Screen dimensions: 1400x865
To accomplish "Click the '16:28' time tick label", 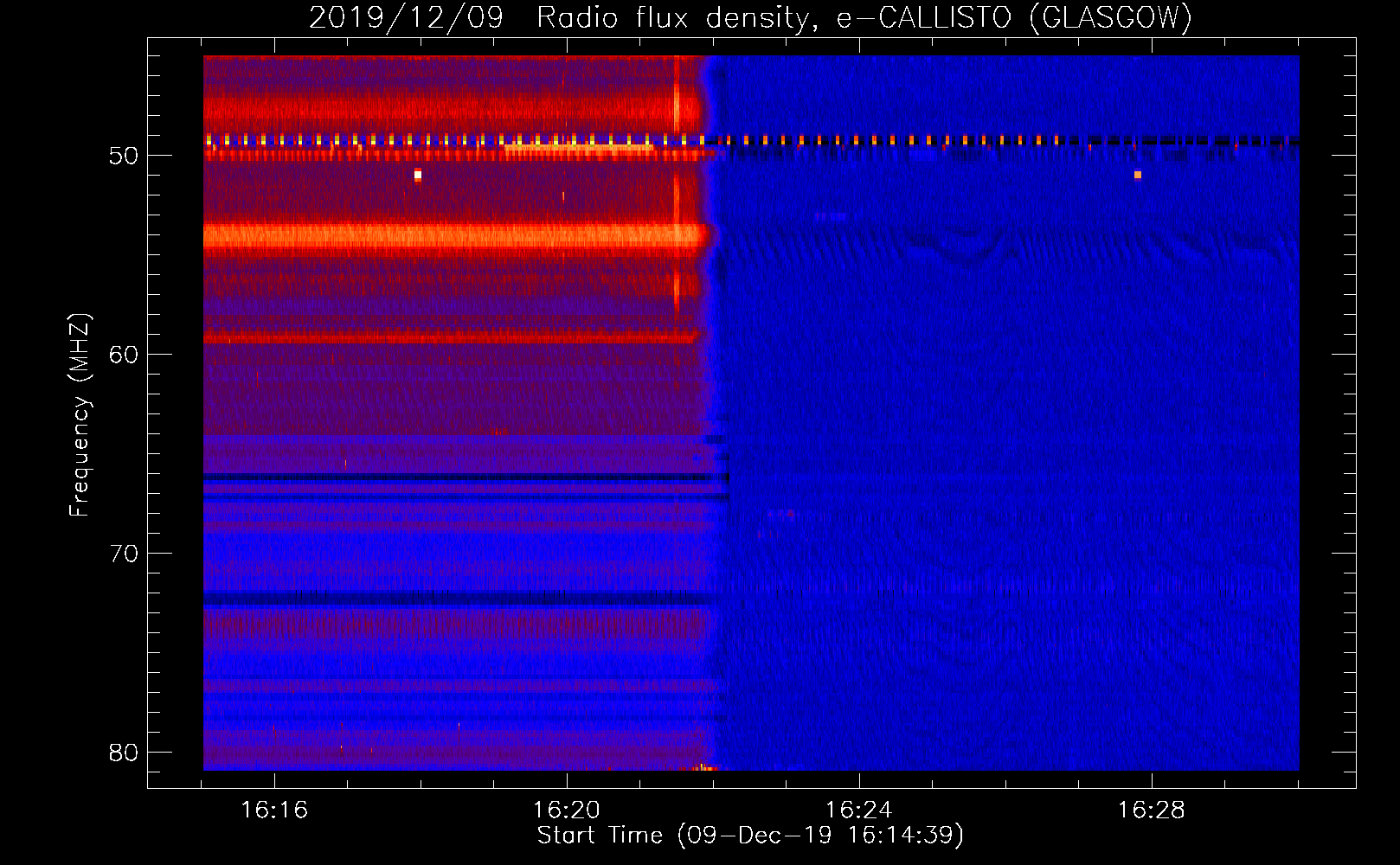I will click(x=1152, y=811).
